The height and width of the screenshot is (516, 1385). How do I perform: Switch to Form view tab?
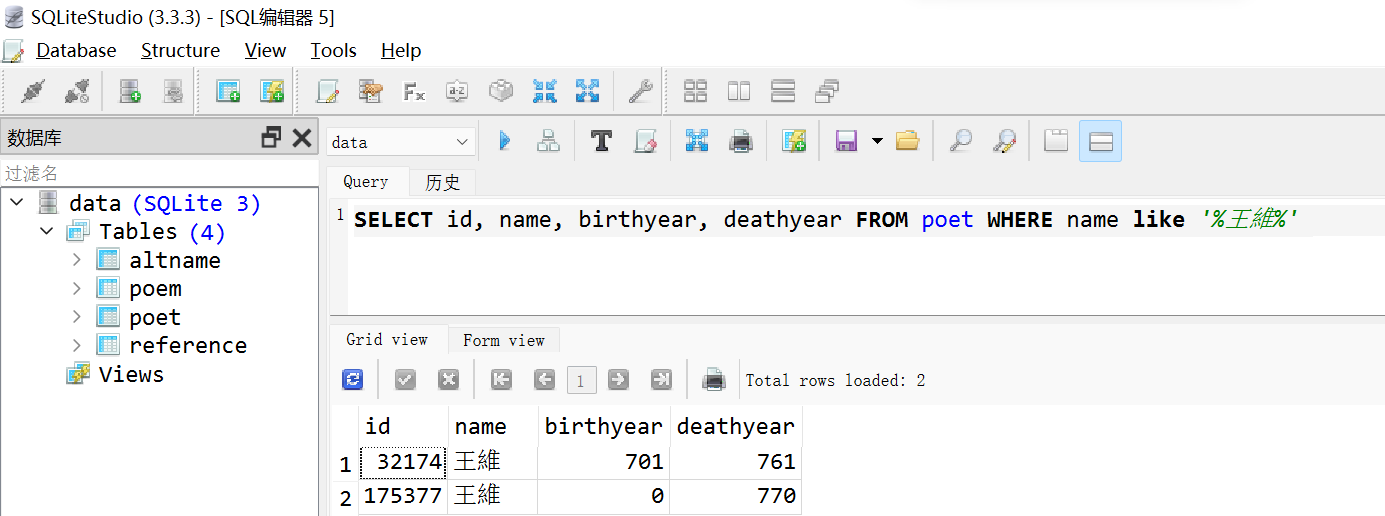(504, 340)
